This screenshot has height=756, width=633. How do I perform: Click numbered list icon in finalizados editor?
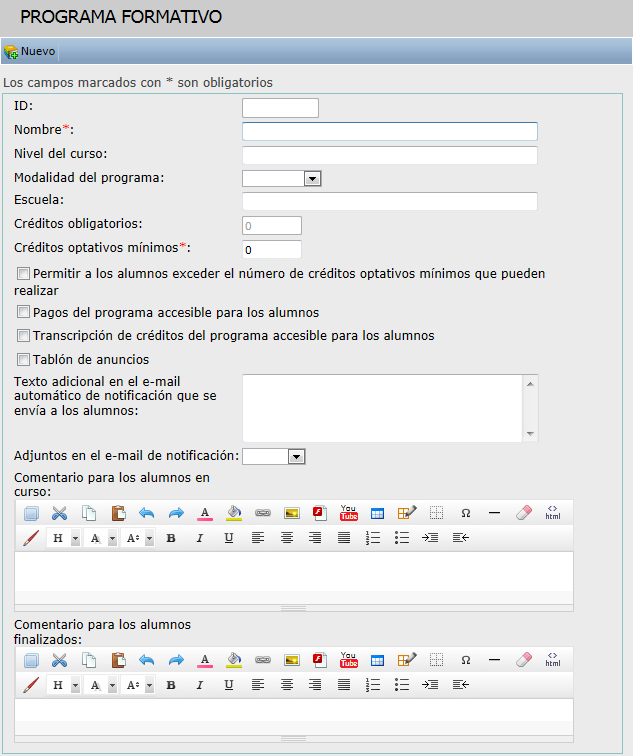pos(373,685)
